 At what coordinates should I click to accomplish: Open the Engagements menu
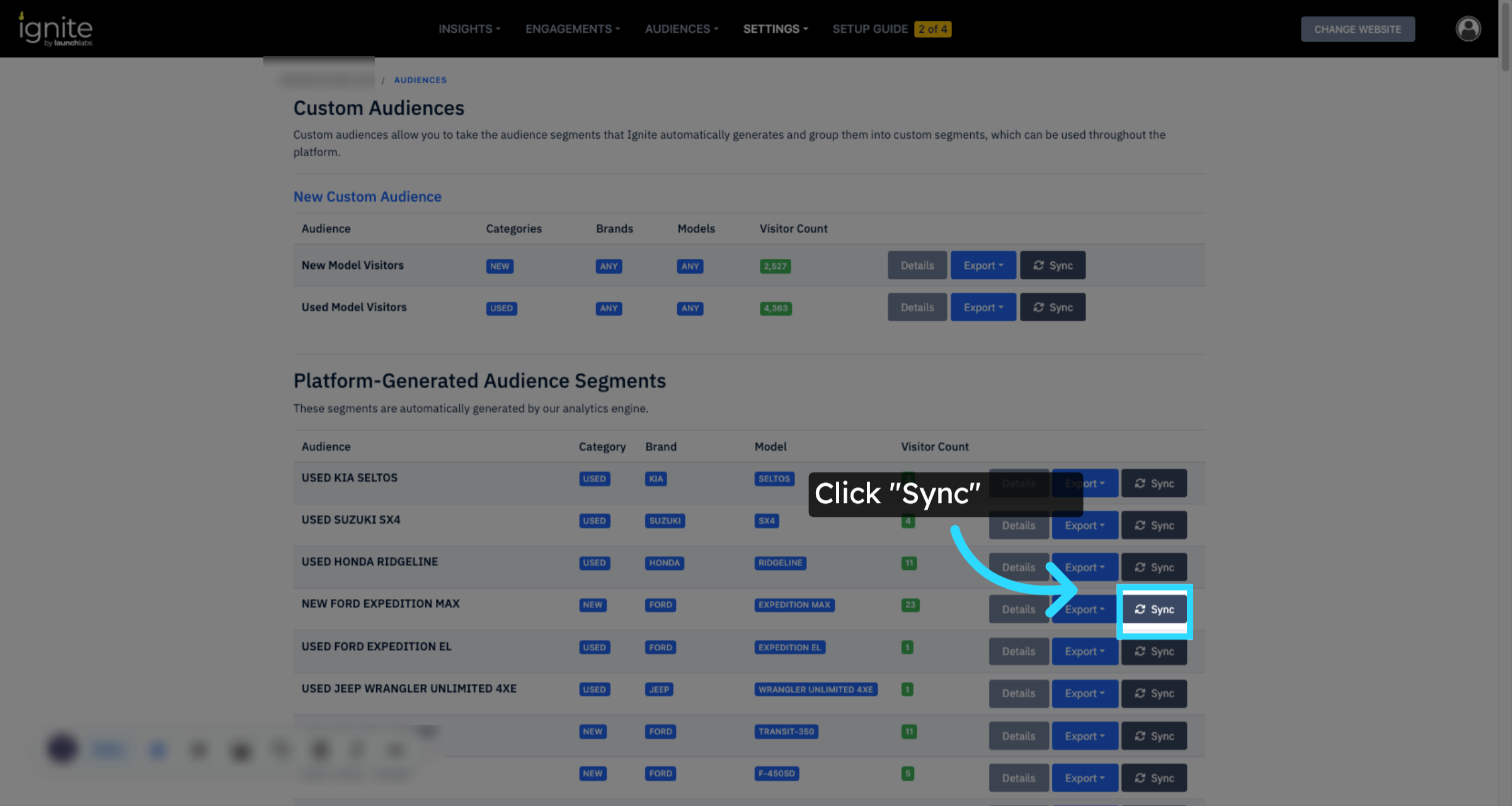tap(572, 29)
